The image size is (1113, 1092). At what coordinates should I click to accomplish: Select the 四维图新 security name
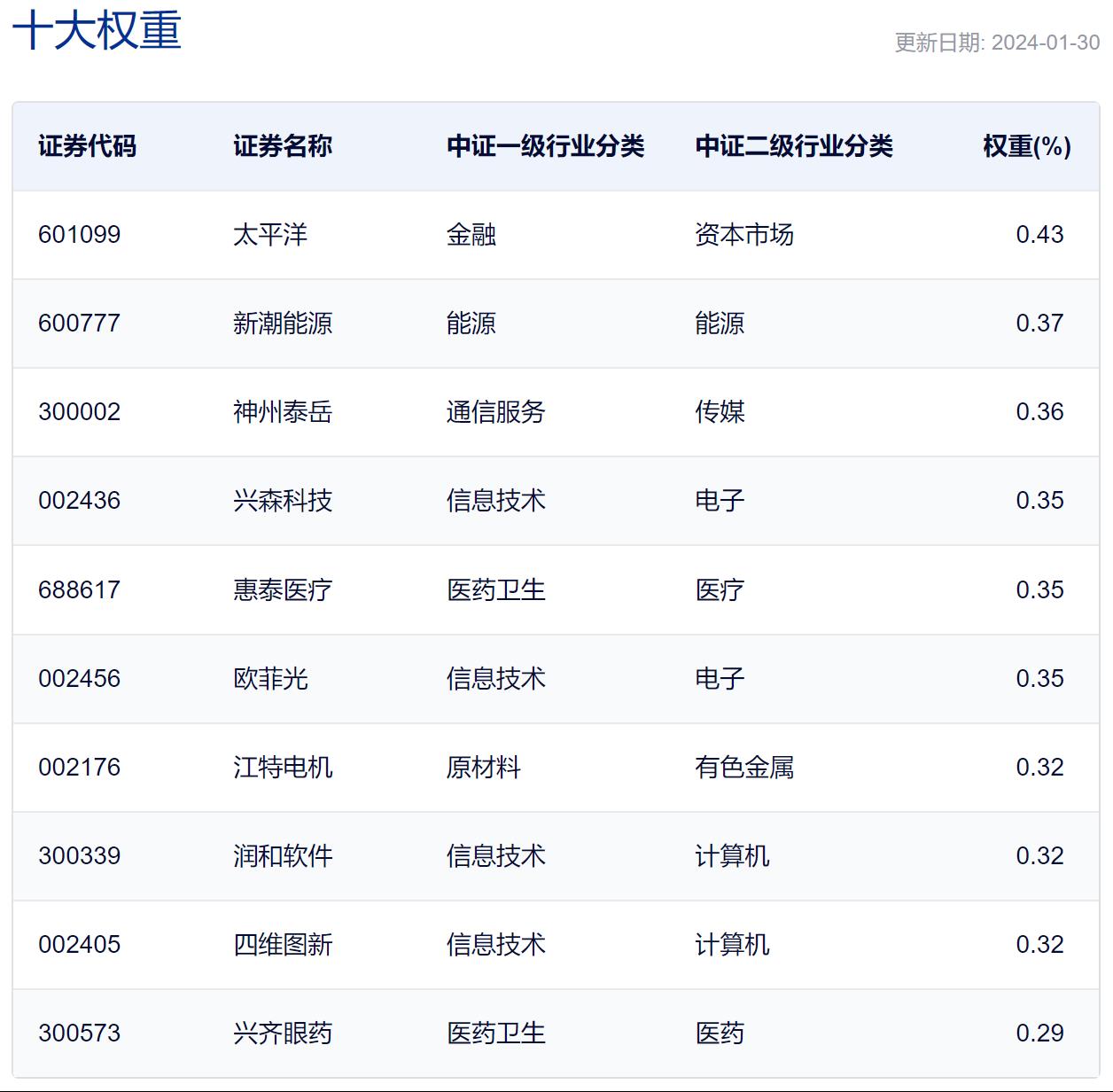282,945
